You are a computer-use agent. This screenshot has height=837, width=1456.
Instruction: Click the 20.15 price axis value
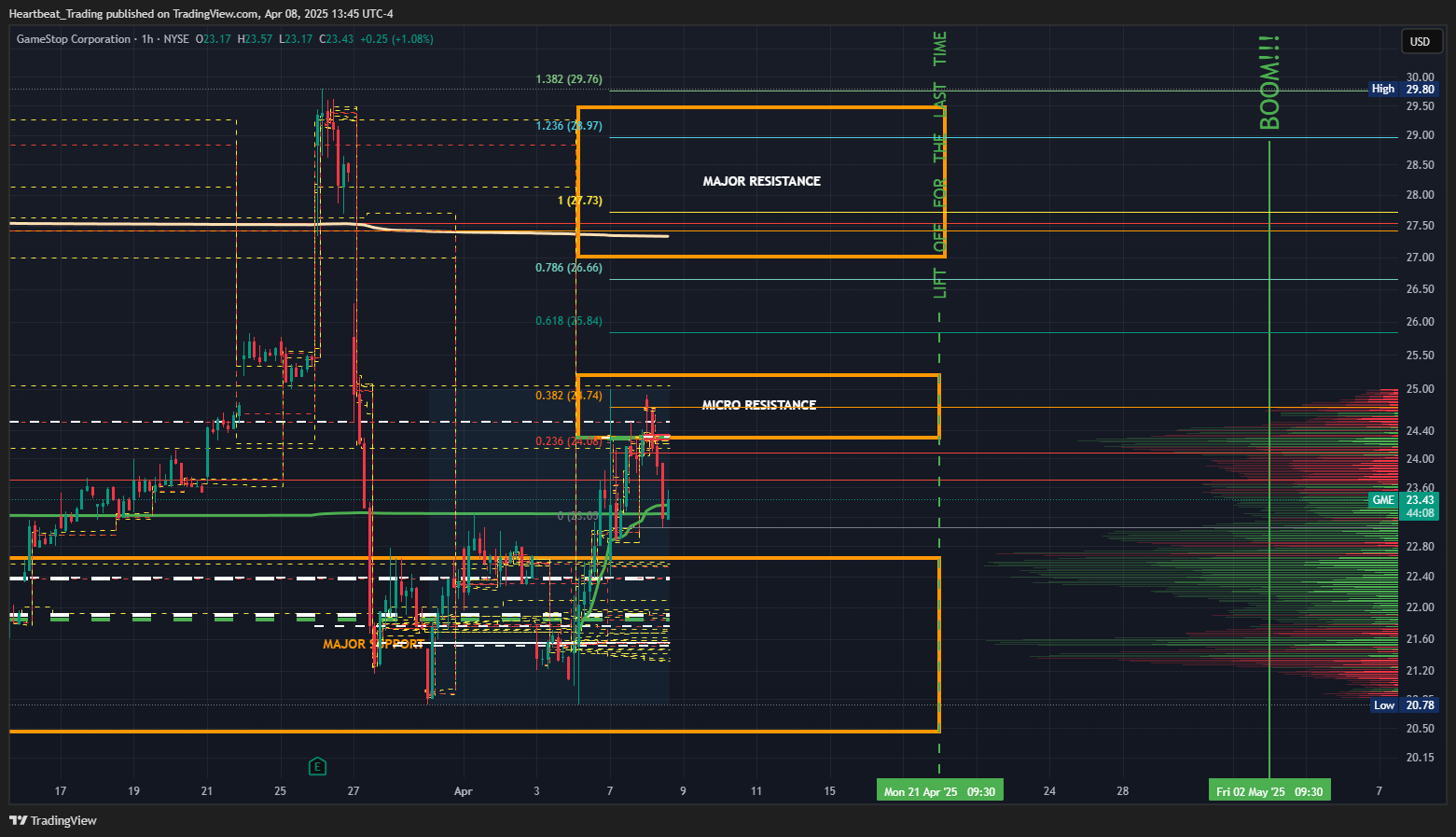tap(1421, 757)
